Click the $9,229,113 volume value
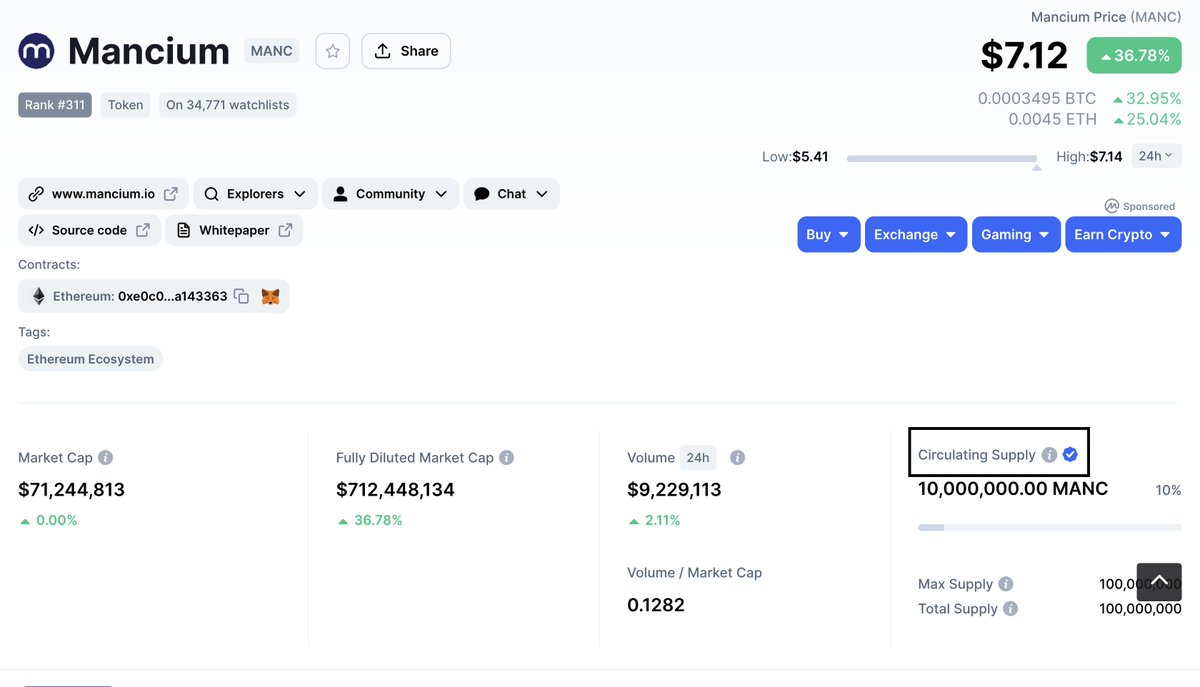 pos(674,490)
